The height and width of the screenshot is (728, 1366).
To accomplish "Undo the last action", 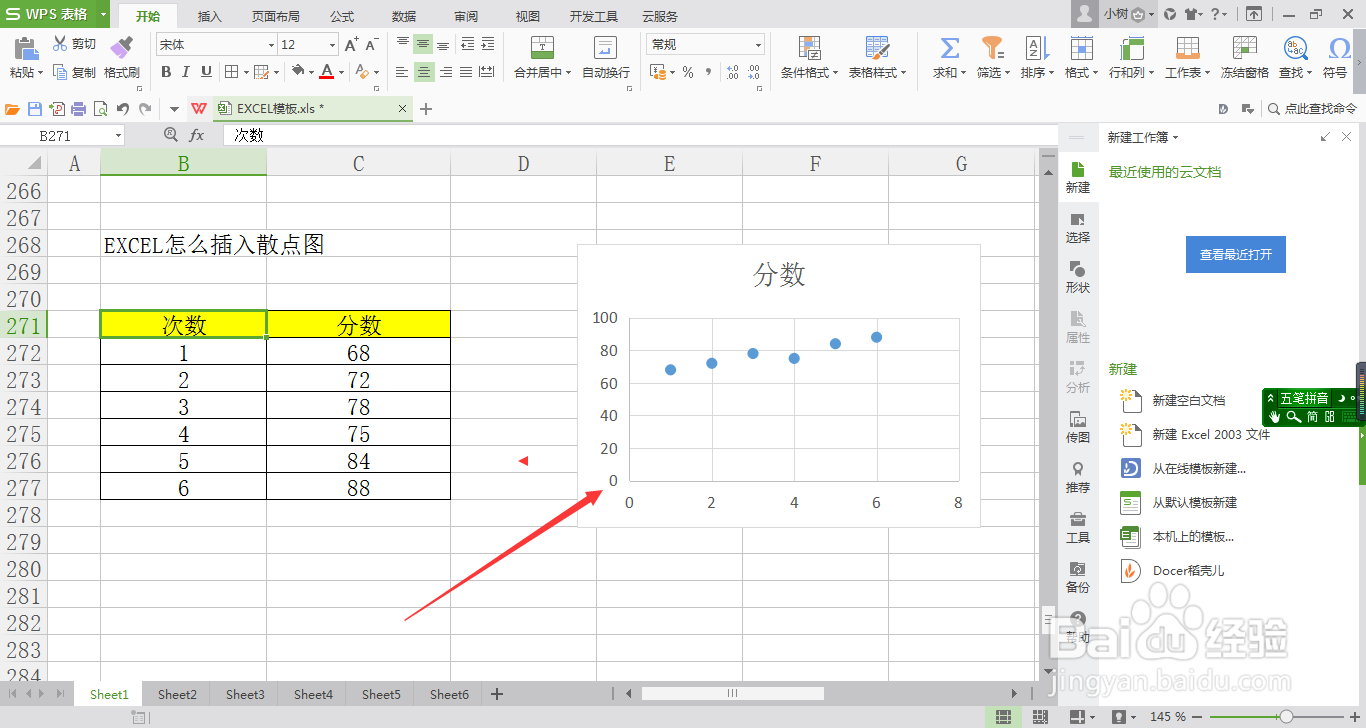I will pos(122,109).
